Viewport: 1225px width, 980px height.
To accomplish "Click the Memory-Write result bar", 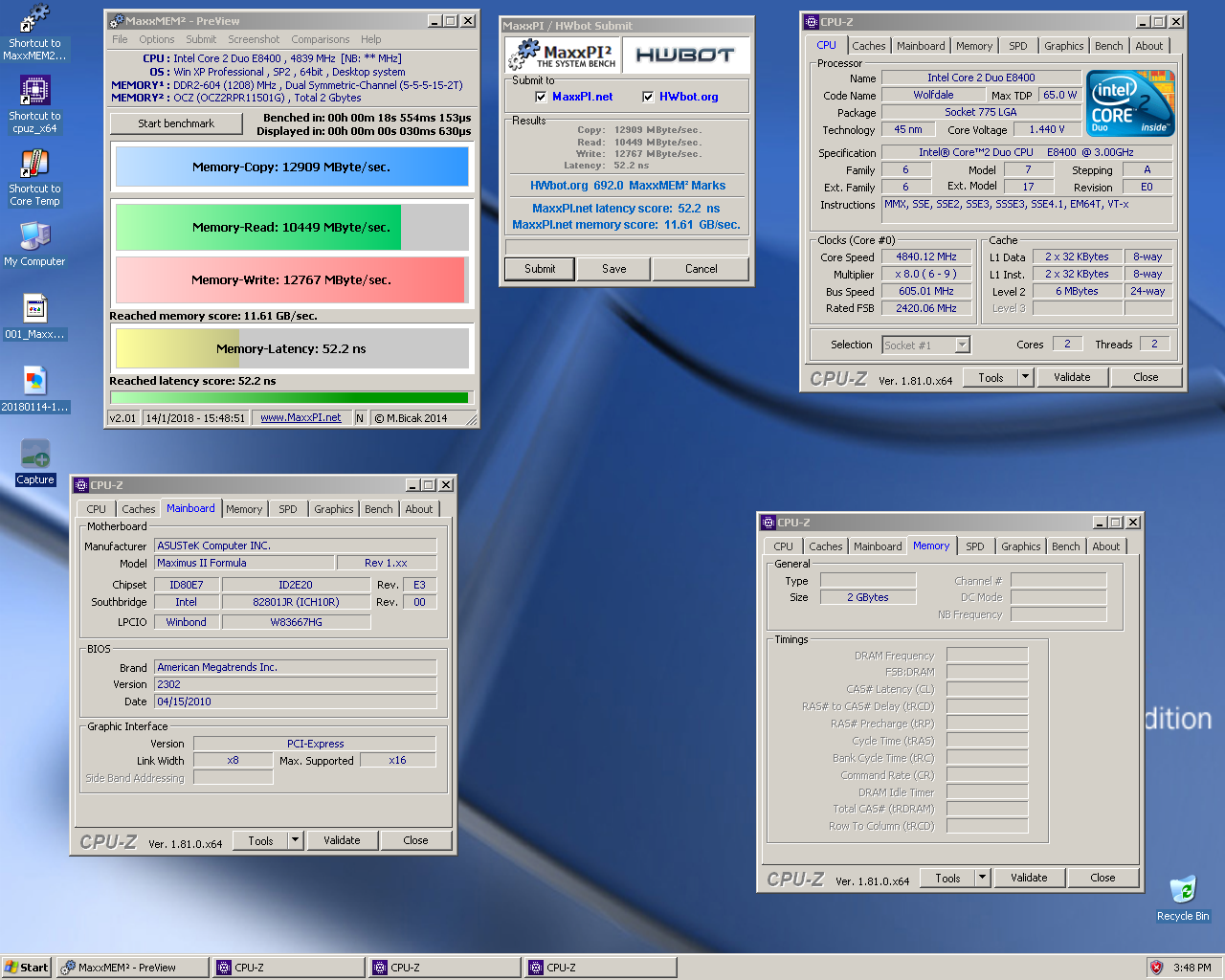I will click(x=292, y=279).
